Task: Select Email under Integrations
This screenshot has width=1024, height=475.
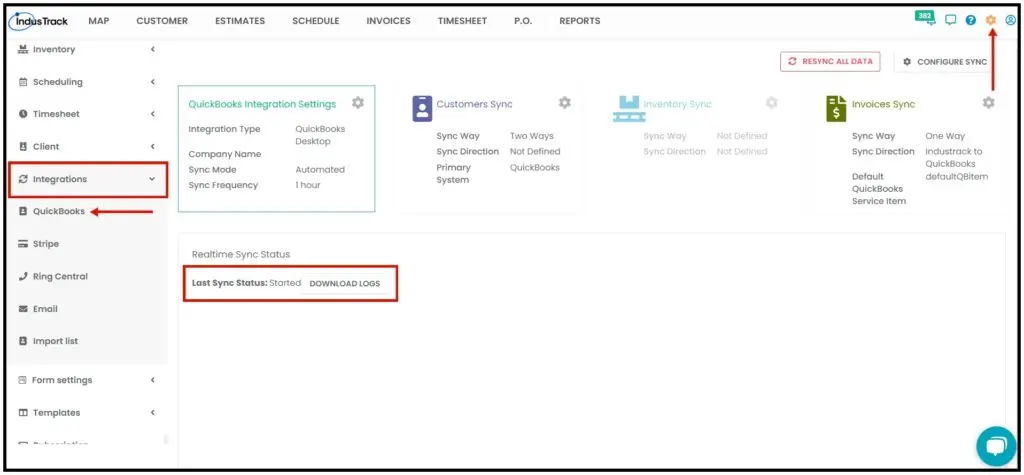Action: [45, 309]
